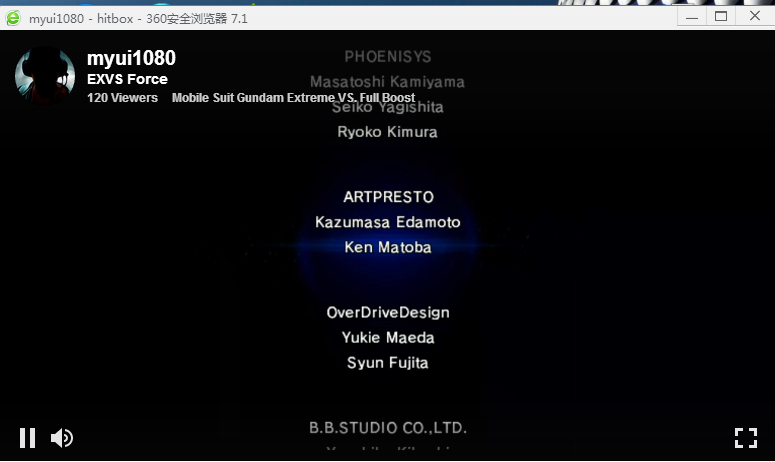This screenshot has height=462, width=775.
Task: Click the 120 Viewers count
Action: click(122, 98)
